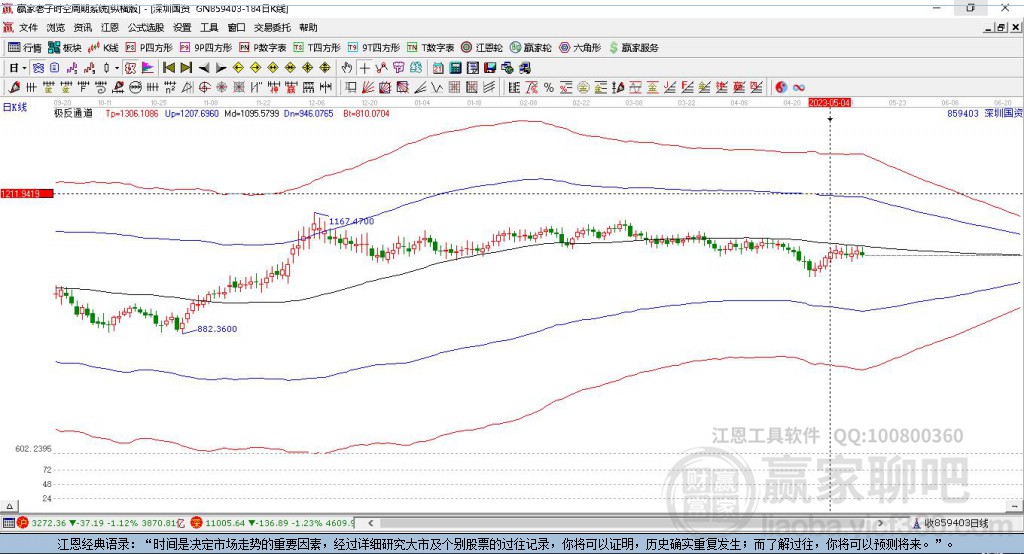Toggle the colored flag icon
Viewport: 1024px width, 554px height.
(148, 68)
